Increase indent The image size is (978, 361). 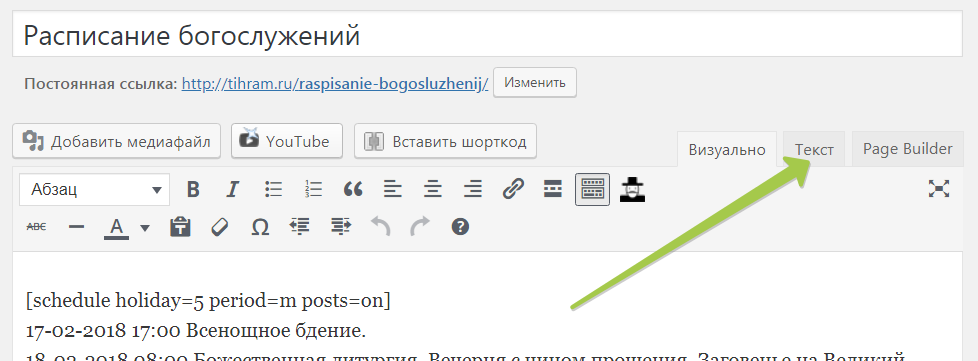(x=341, y=227)
